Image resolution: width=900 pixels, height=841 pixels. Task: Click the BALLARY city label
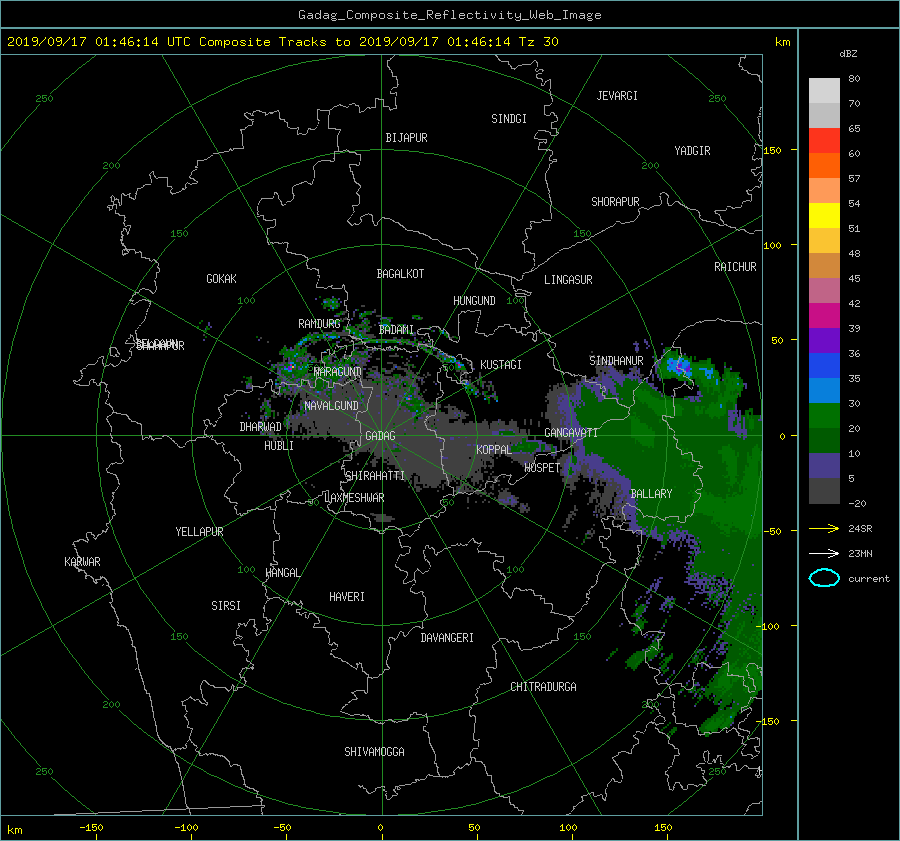[x=651, y=494]
